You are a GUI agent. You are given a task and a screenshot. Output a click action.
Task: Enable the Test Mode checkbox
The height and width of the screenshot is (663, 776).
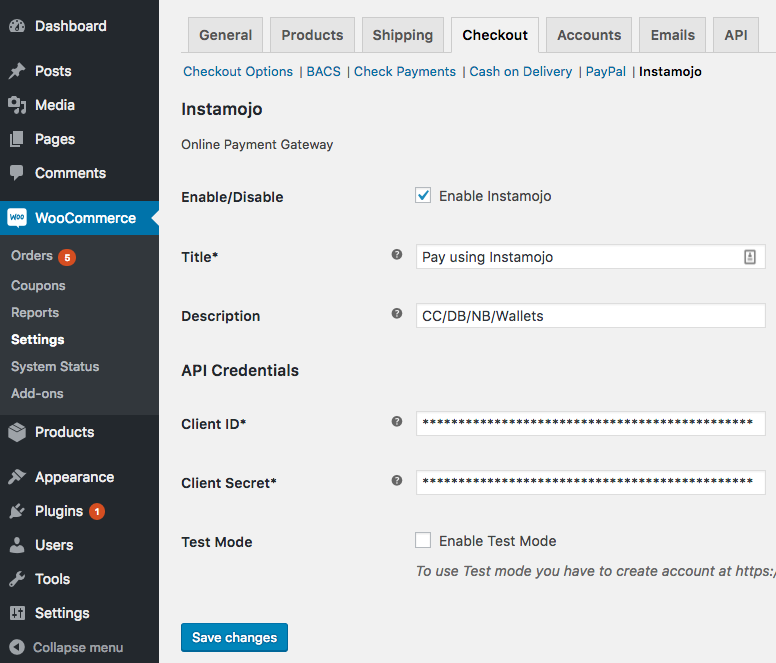point(423,541)
